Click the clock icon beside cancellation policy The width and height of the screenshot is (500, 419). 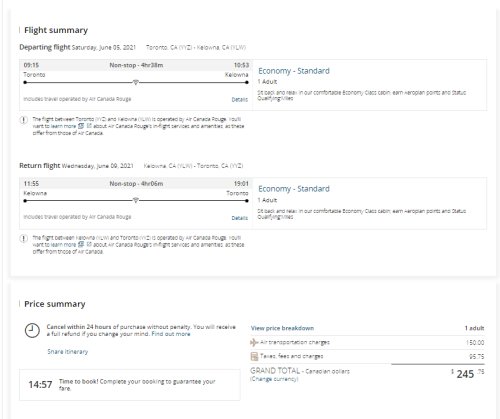32,331
